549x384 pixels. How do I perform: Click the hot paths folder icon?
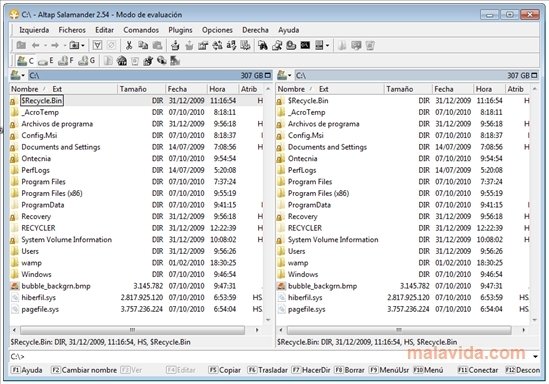(x=74, y=45)
